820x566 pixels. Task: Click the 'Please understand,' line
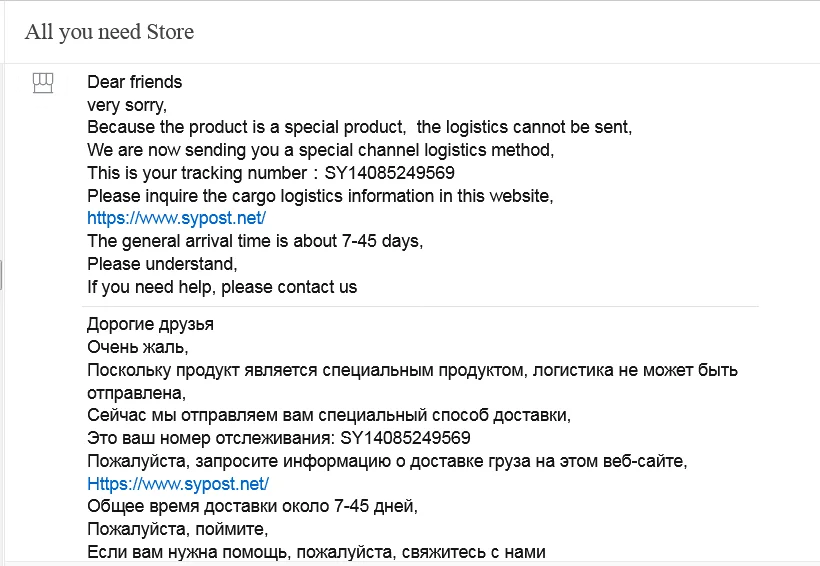(162, 264)
